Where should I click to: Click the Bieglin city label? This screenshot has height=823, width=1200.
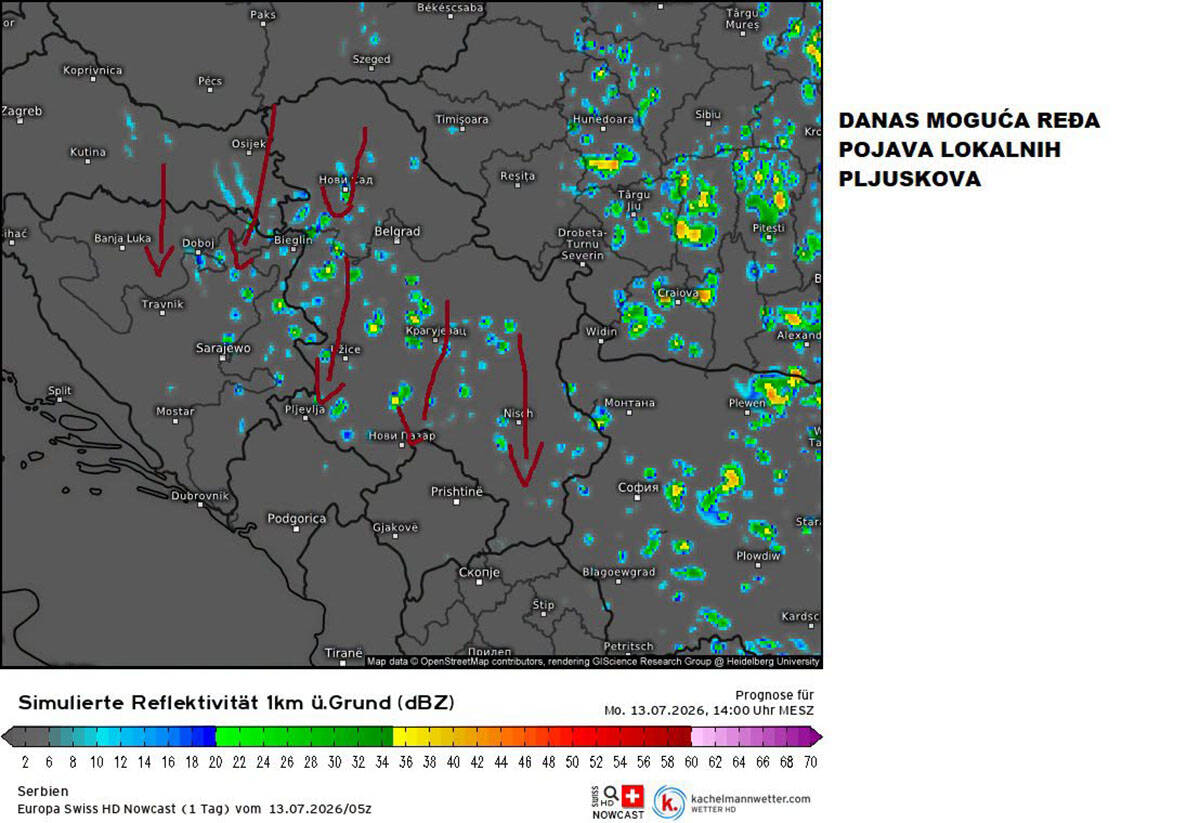[x=293, y=240]
